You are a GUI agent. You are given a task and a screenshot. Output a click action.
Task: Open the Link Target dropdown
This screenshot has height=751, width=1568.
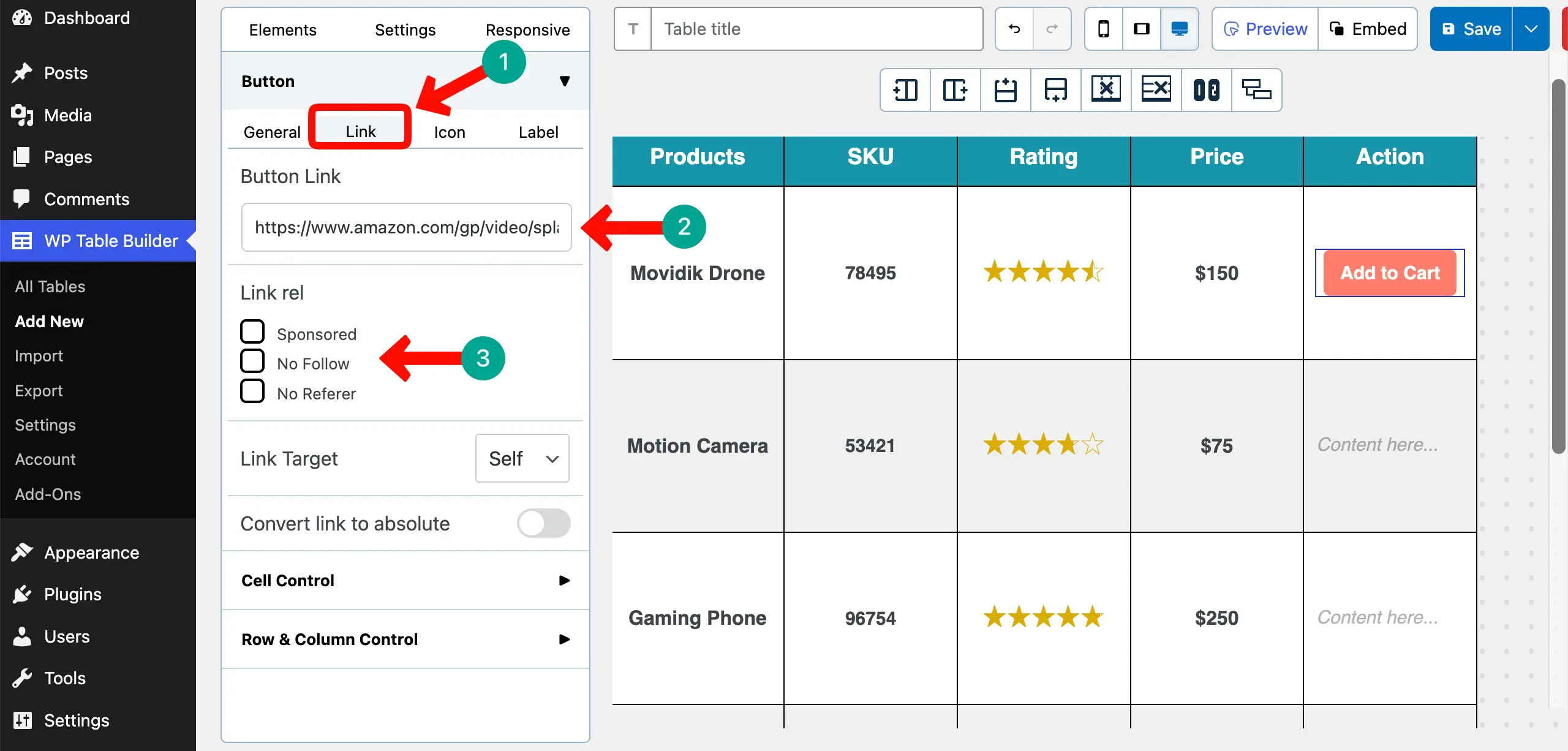pos(521,458)
